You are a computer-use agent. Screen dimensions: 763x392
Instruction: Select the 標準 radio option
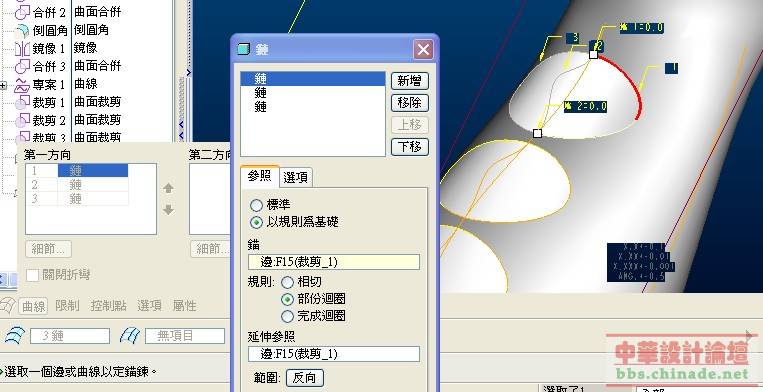point(256,205)
